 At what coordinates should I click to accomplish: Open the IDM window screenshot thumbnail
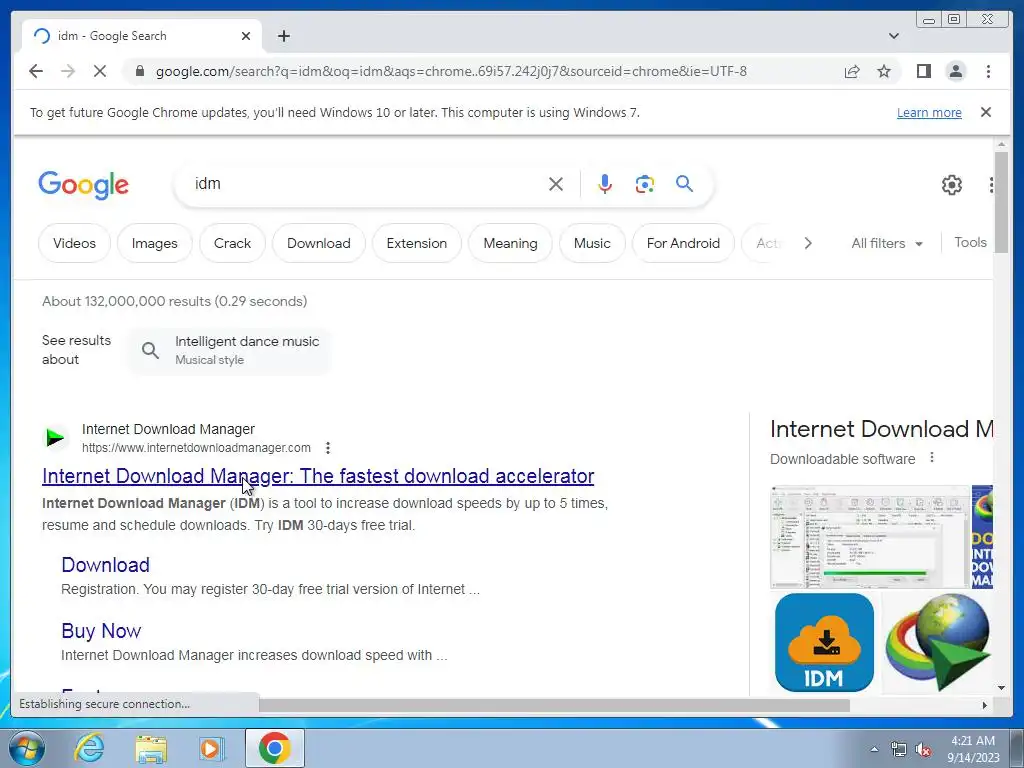pos(870,537)
